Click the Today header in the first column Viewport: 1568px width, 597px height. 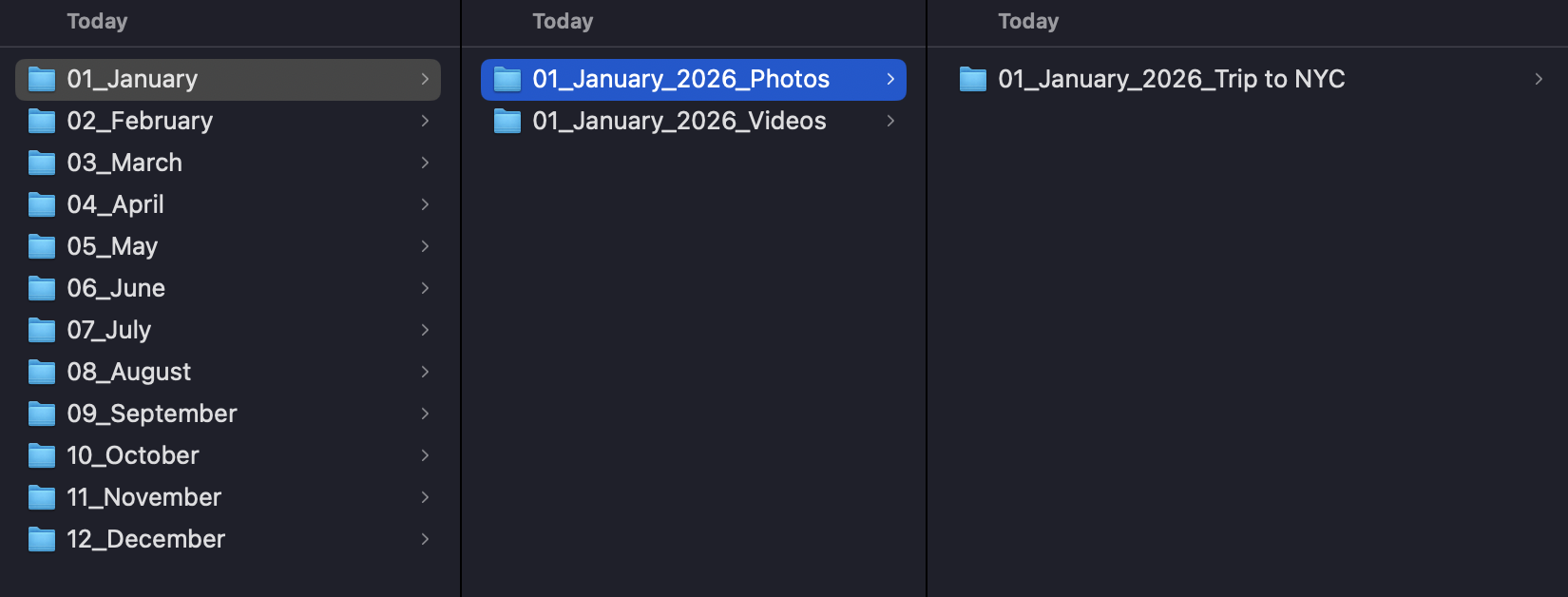tap(96, 21)
